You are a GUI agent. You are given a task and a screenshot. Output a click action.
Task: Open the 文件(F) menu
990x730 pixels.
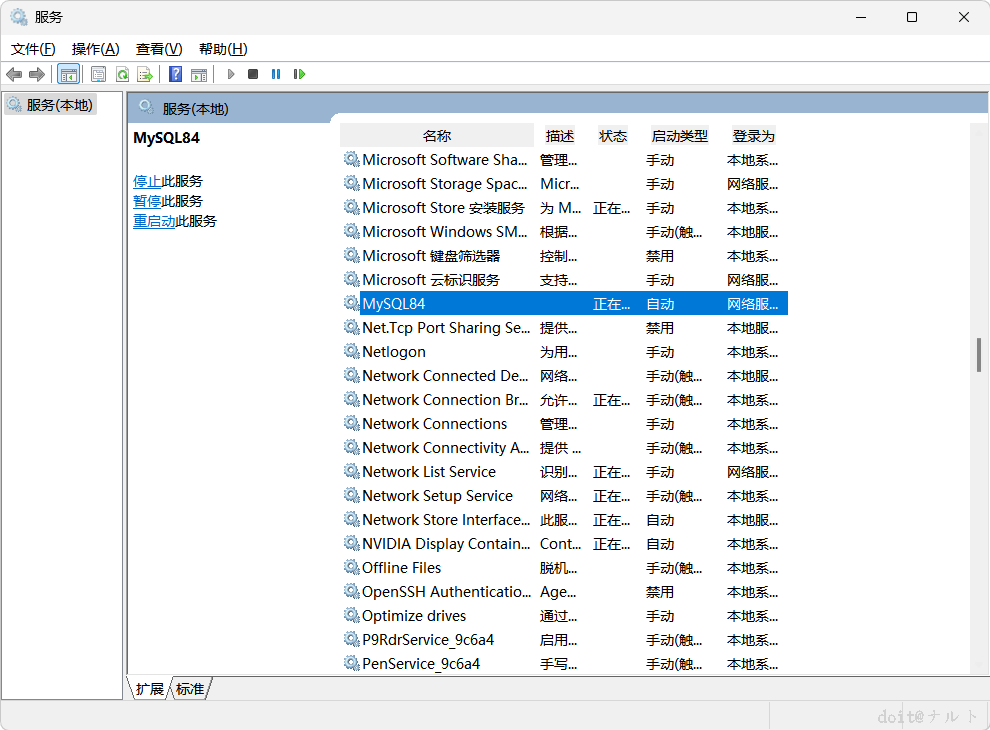pos(33,49)
